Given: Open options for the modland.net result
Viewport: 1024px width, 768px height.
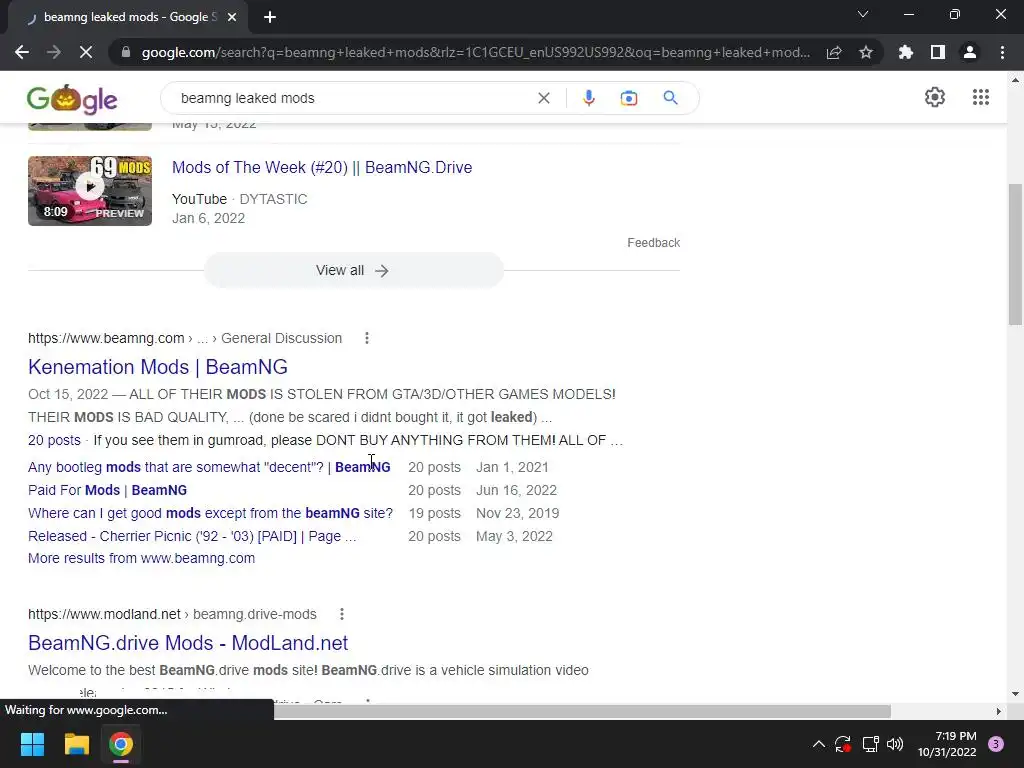Looking at the screenshot, I should pos(342,614).
